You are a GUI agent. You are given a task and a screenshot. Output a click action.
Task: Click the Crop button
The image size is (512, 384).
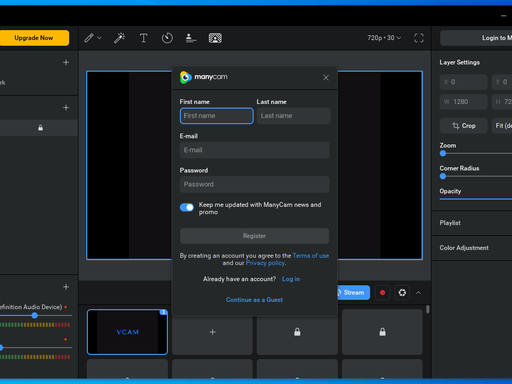[464, 126]
